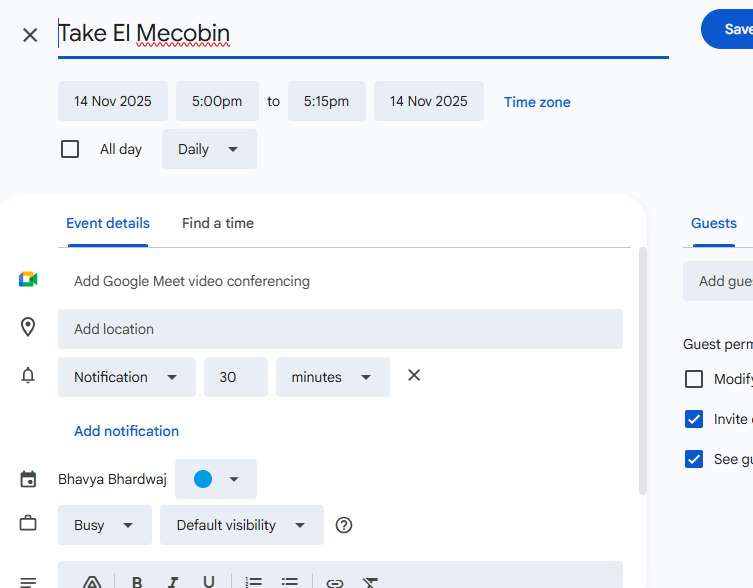Close the event editor with the X icon
This screenshot has width=753, height=588.
click(30, 35)
